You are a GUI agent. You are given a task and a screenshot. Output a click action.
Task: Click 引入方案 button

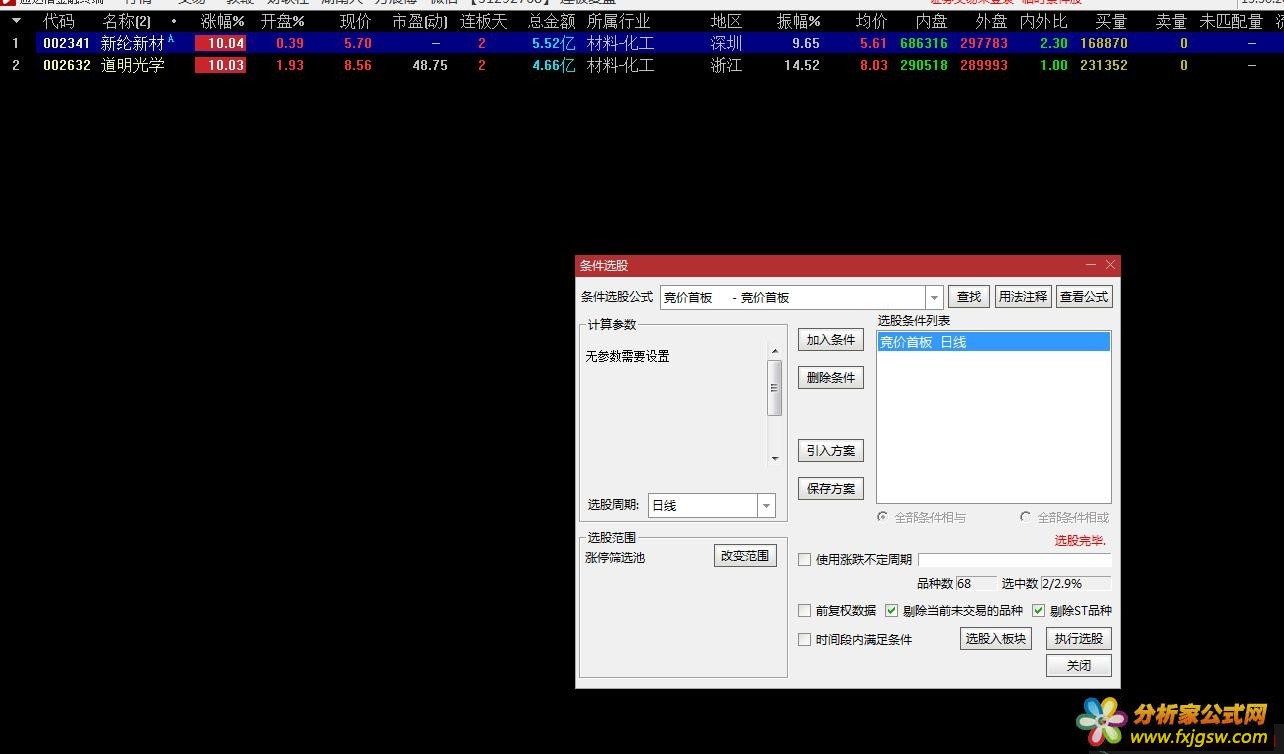[x=831, y=451]
